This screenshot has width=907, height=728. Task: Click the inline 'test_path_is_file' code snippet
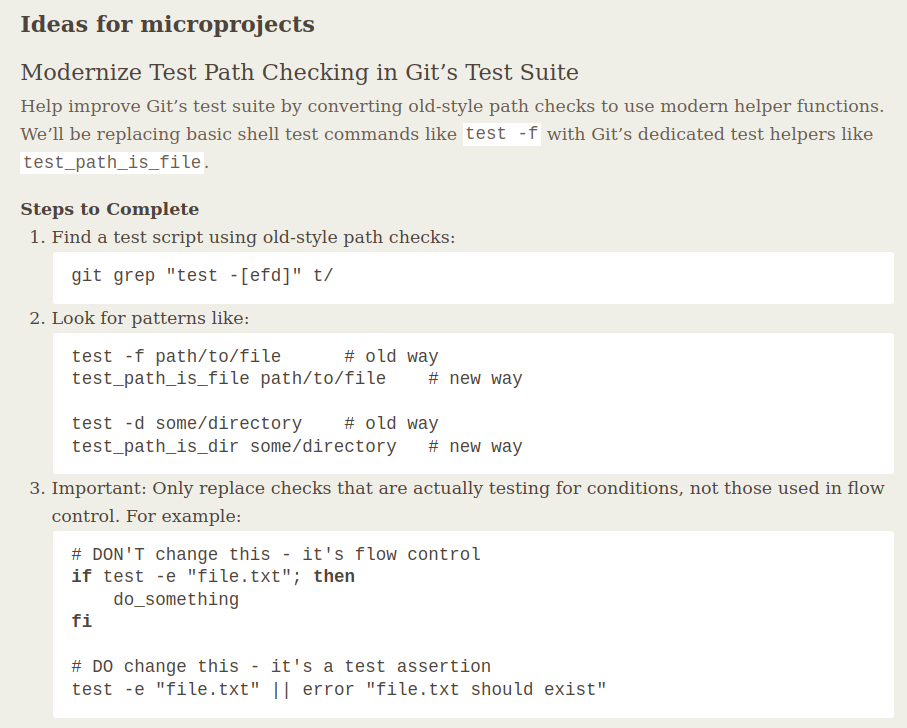[112, 162]
